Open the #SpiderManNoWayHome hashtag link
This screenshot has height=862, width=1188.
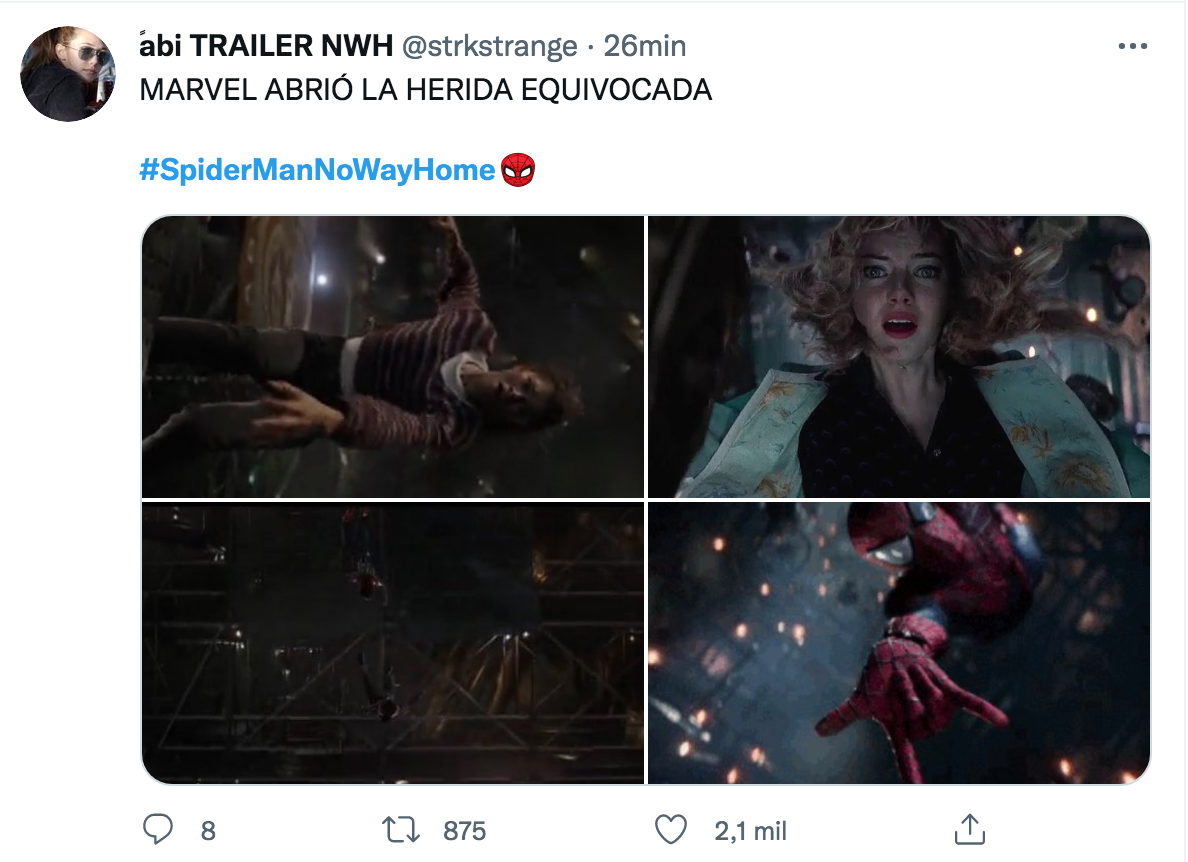tap(313, 169)
